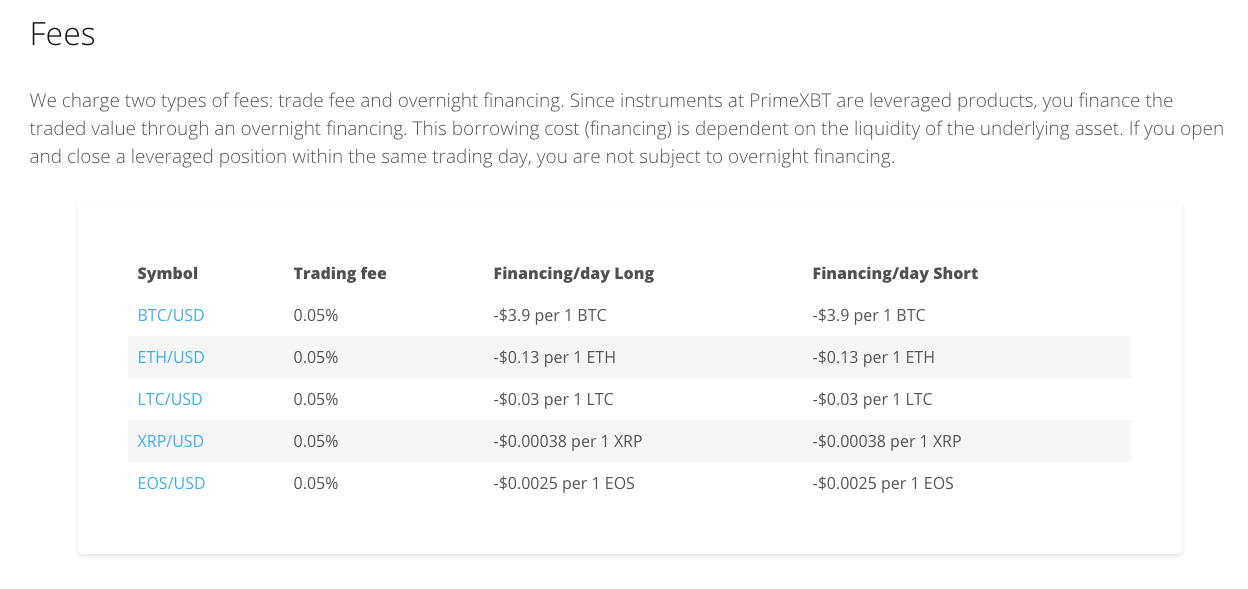Click the fees description paragraph text
The height and width of the screenshot is (589, 1248).
[x=627, y=129]
